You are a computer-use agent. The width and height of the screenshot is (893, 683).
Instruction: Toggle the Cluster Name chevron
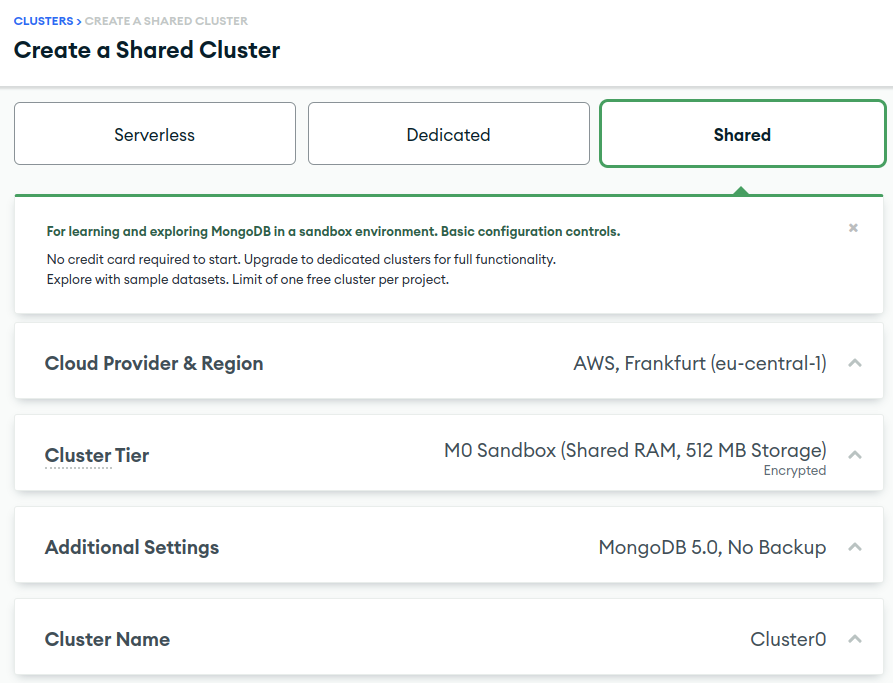point(855,639)
